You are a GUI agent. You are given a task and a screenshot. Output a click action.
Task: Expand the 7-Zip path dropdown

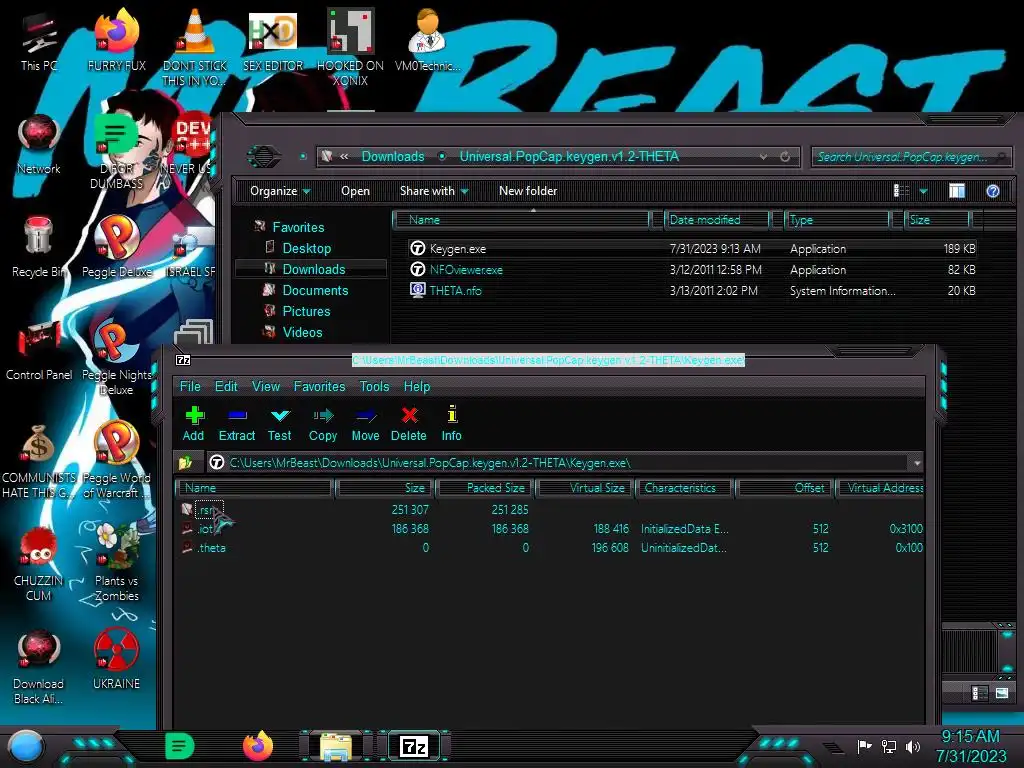pyautogui.click(x=916, y=462)
